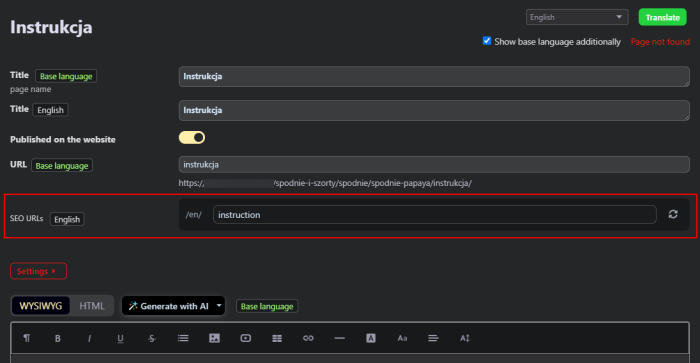Switch to HTML editor tab

(x=92, y=306)
